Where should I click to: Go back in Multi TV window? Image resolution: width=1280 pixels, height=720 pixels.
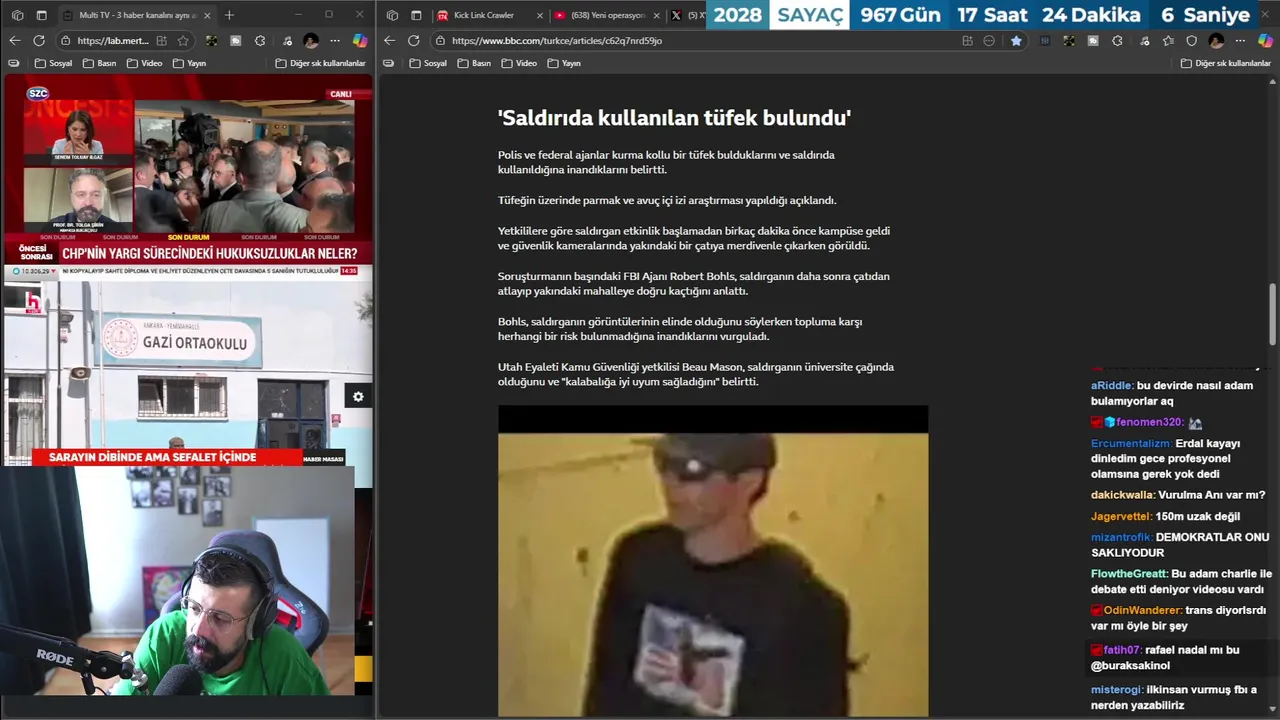[15, 40]
